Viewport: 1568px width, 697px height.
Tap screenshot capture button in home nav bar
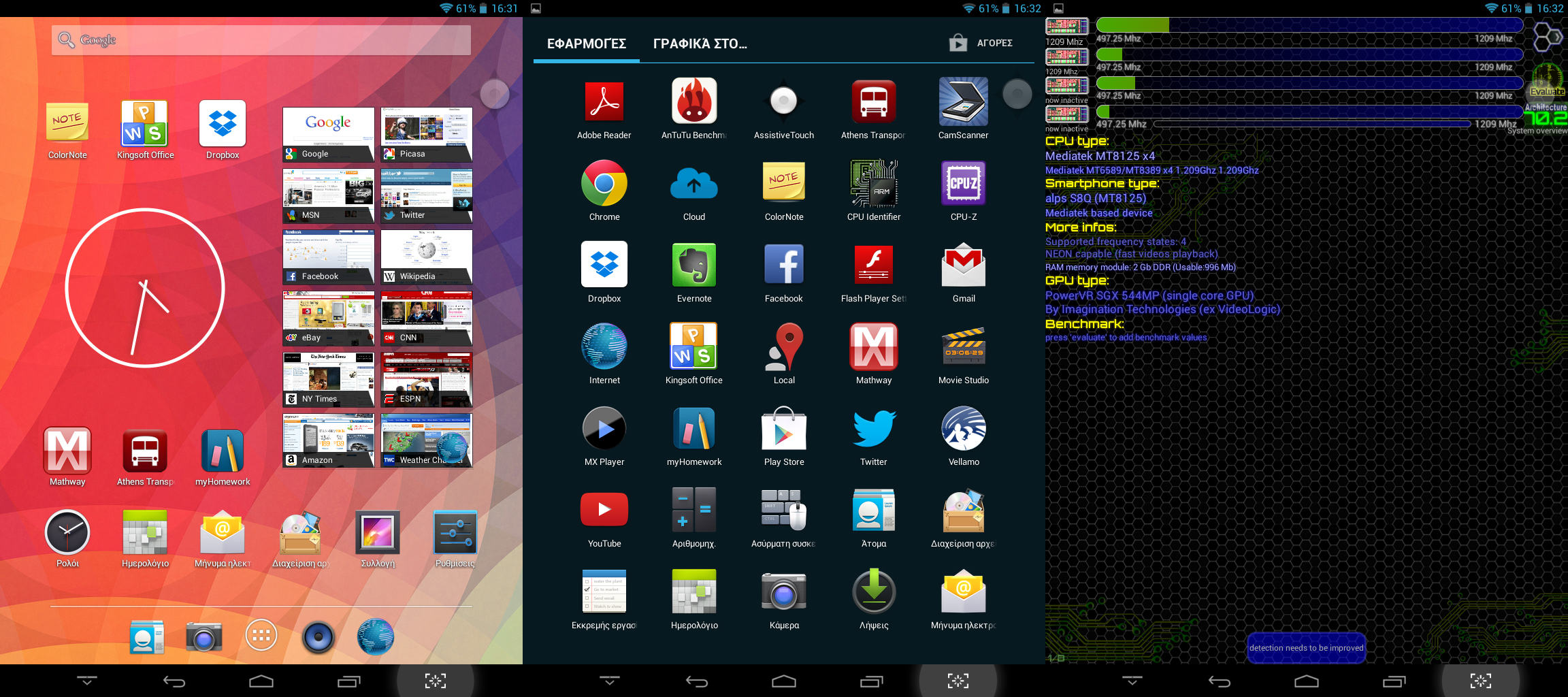click(436, 681)
